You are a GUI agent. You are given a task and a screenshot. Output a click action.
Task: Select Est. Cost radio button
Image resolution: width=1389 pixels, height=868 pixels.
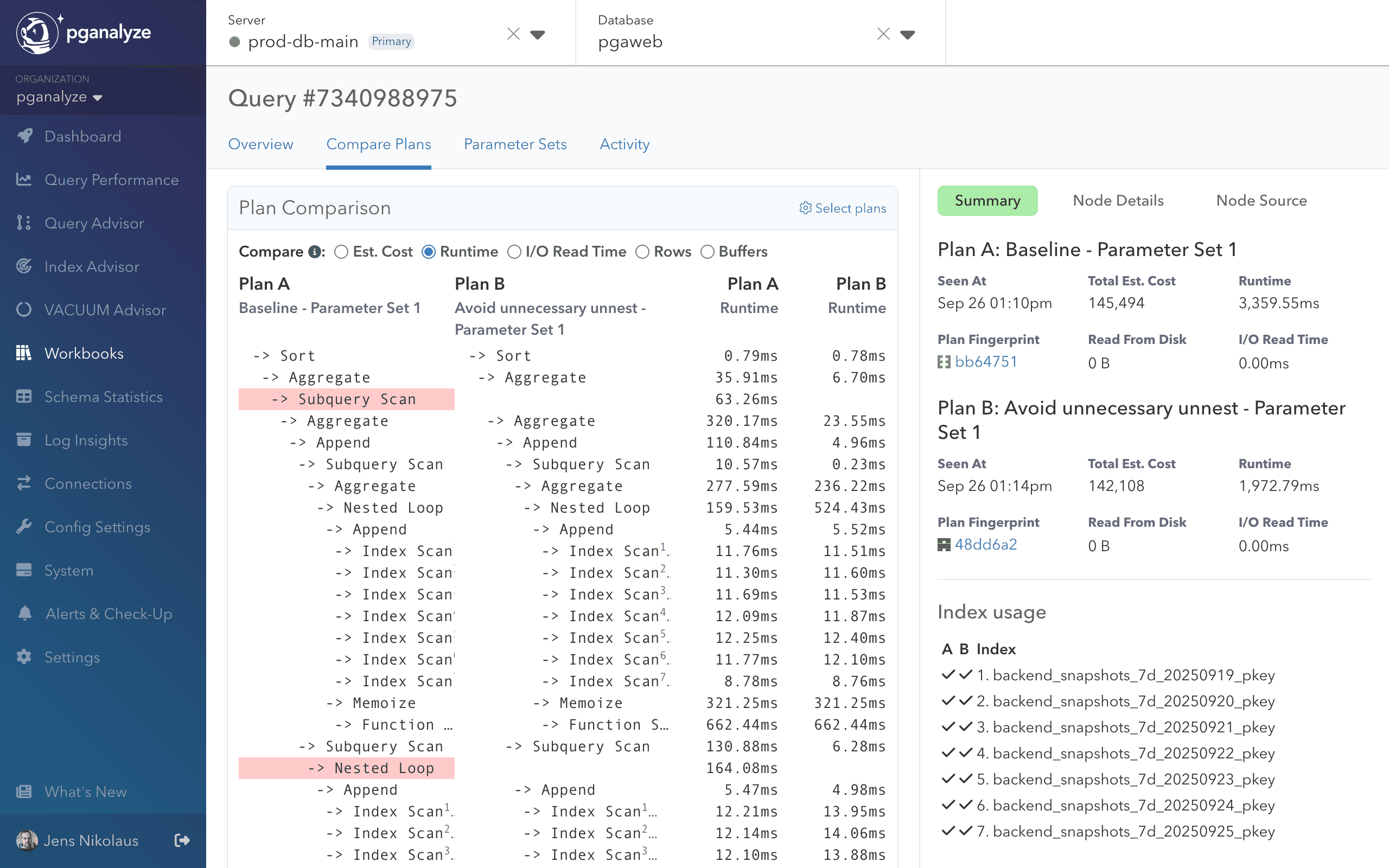(x=341, y=252)
